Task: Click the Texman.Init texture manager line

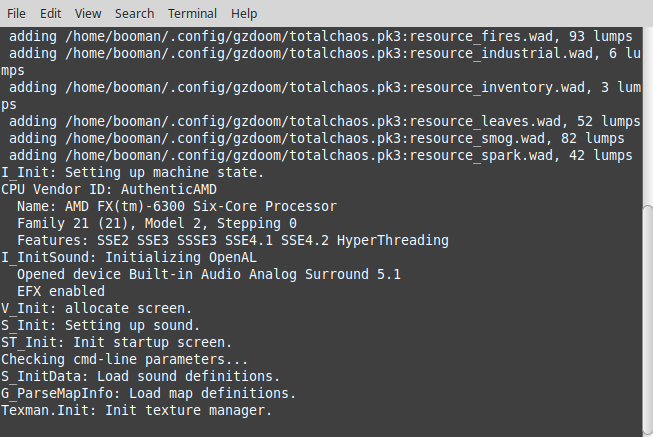Action: tap(137, 410)
